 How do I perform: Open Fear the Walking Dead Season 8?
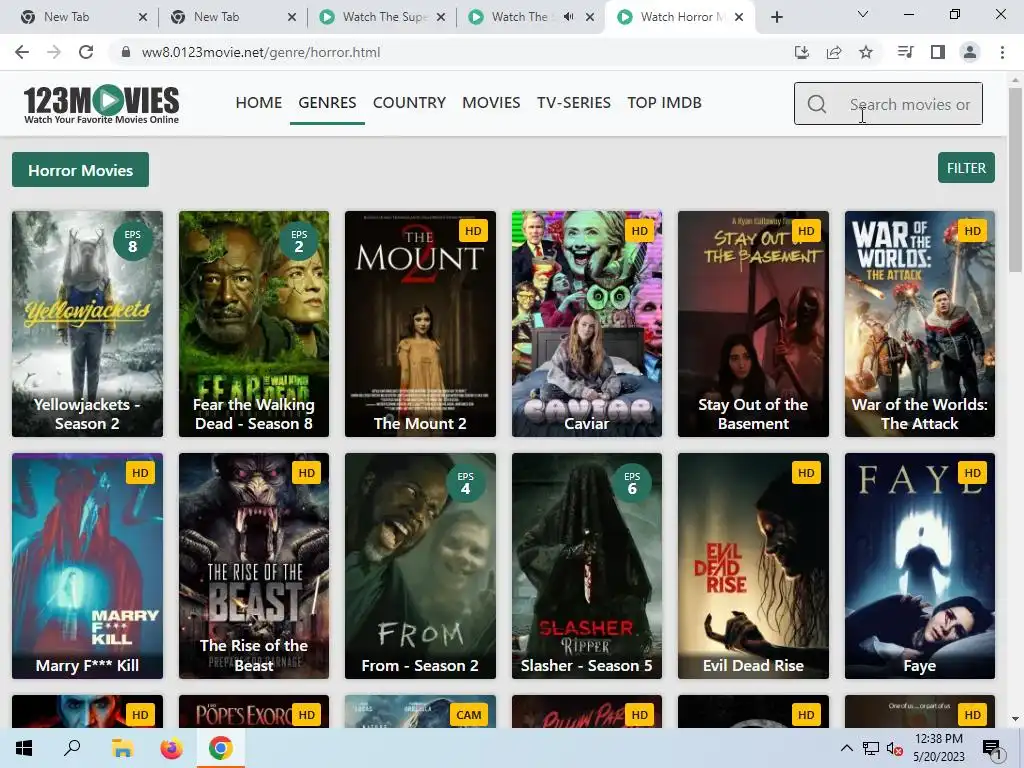254,324
